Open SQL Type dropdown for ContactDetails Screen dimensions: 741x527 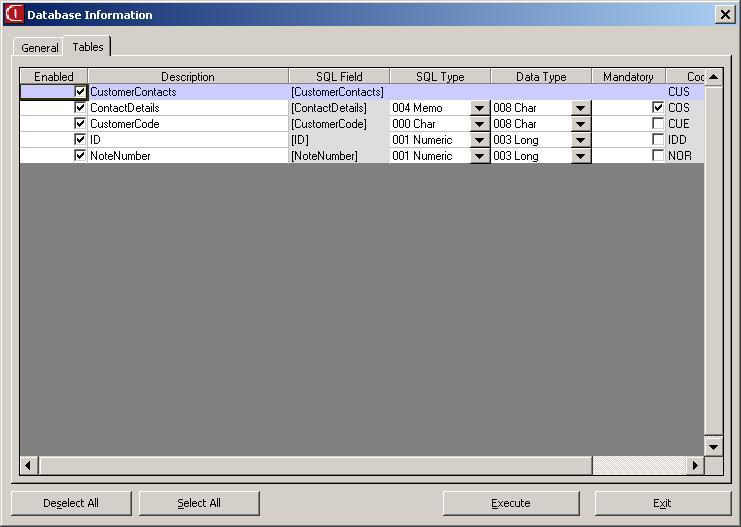[x=480, y=108]
